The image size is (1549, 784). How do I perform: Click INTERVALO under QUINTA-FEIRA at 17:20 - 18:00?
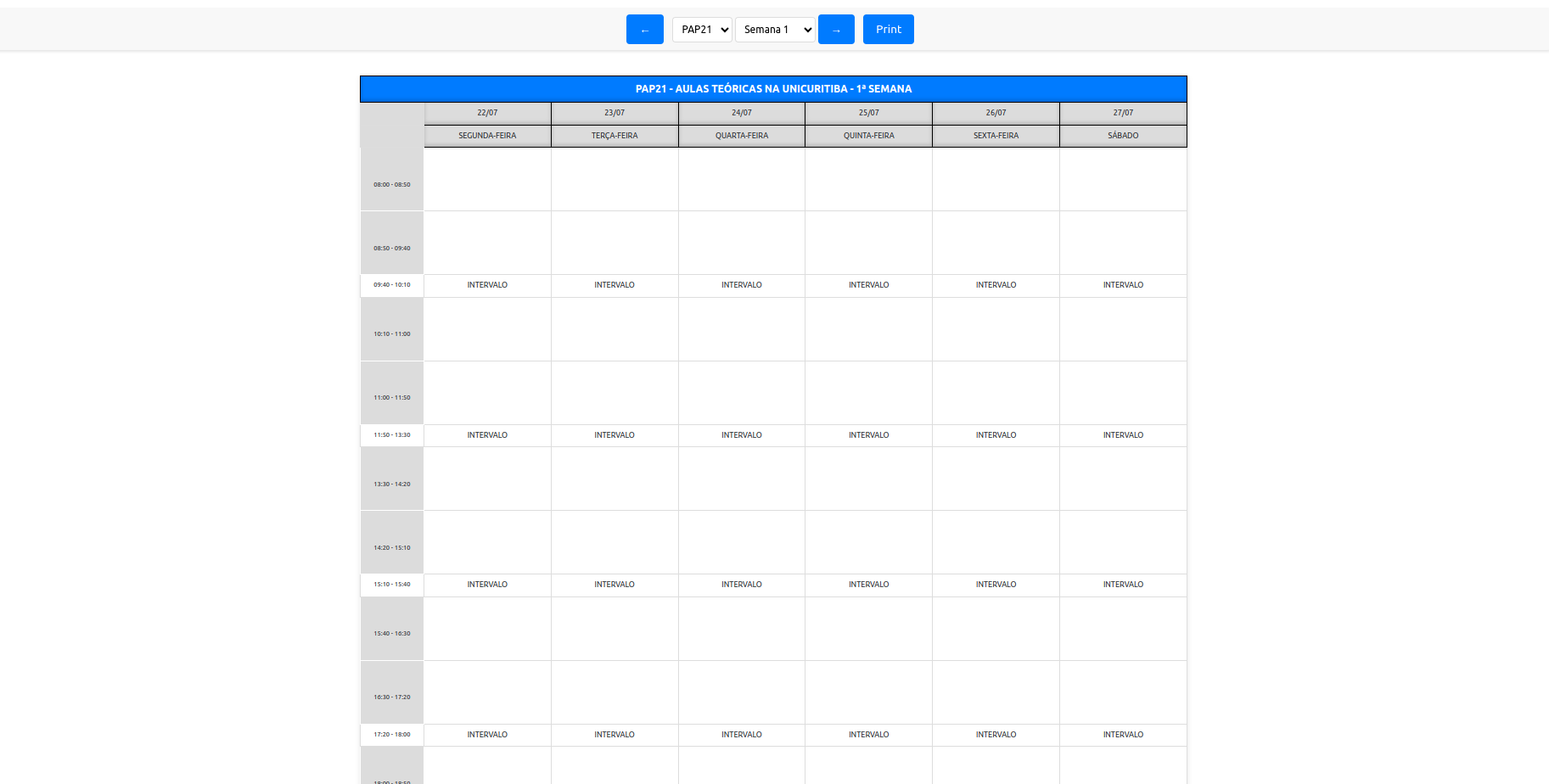tap(868, 735)
